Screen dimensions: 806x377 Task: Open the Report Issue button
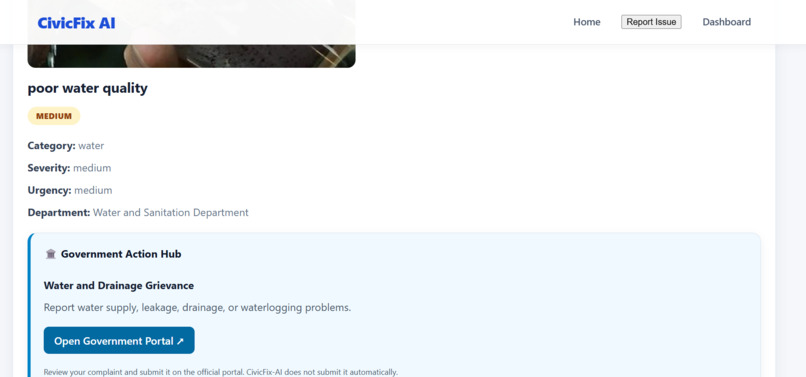[651, 22]
